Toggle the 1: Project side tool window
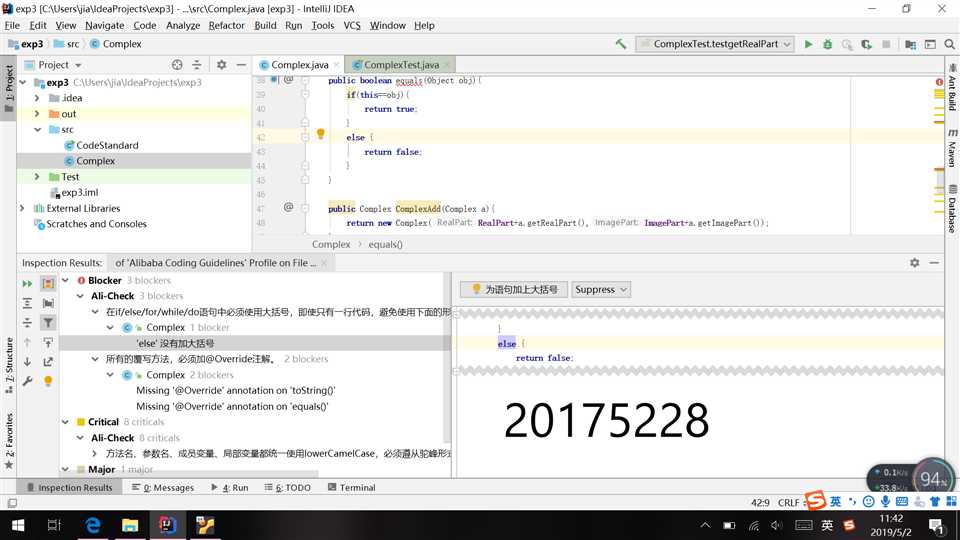960x540 pixels. tap(9, 88)
